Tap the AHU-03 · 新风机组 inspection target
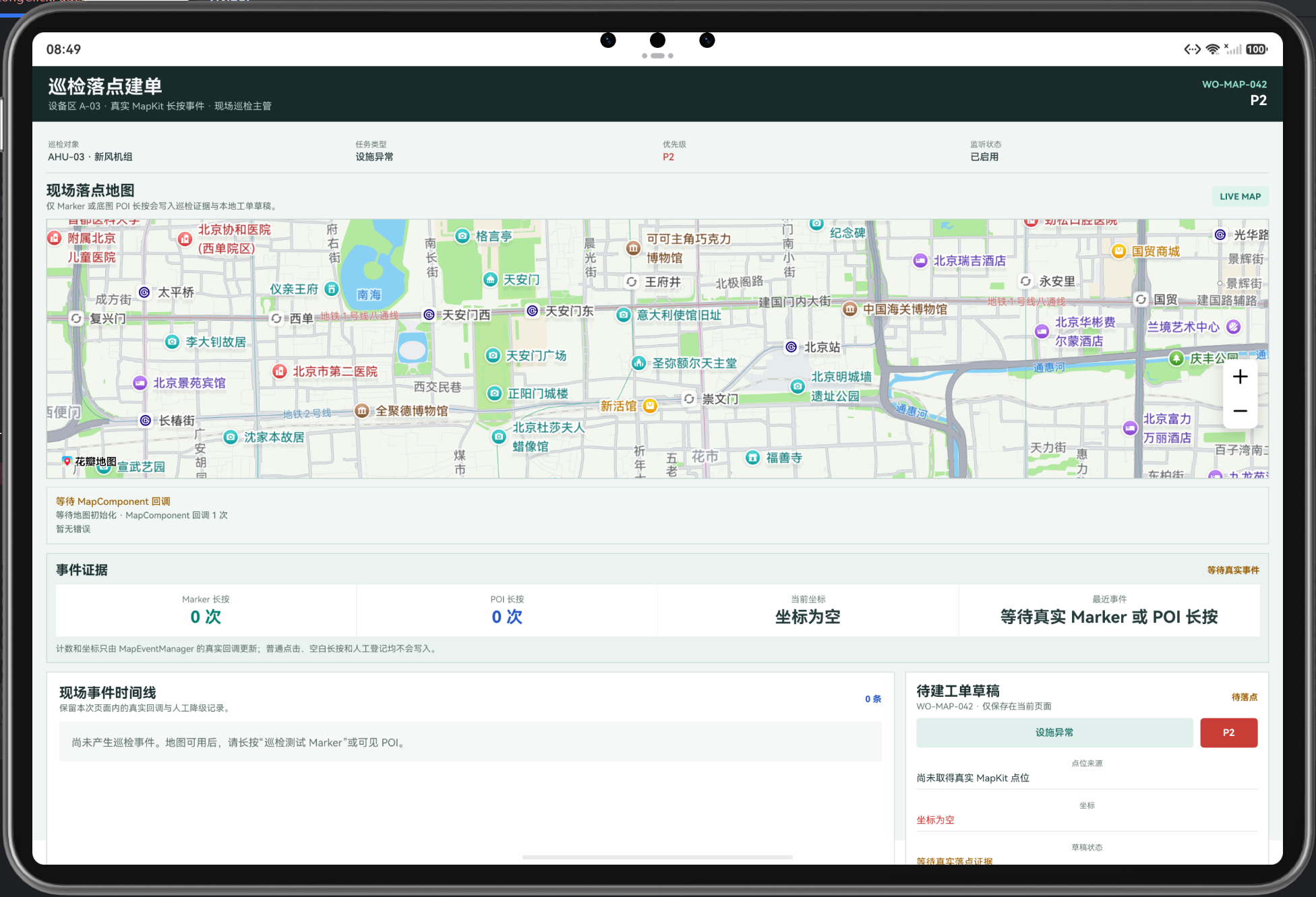Image resolution: width=1316 pixels, height=897 pixels. tap(90, 157)
